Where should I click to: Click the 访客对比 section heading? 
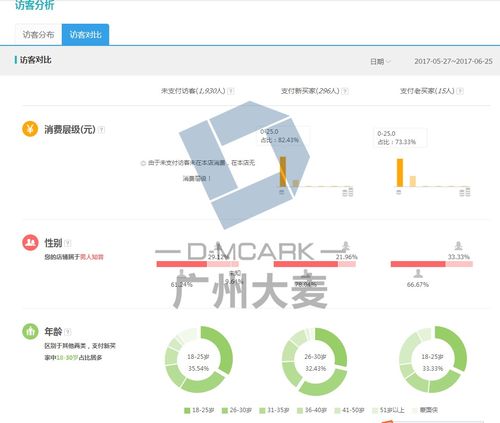35,60
